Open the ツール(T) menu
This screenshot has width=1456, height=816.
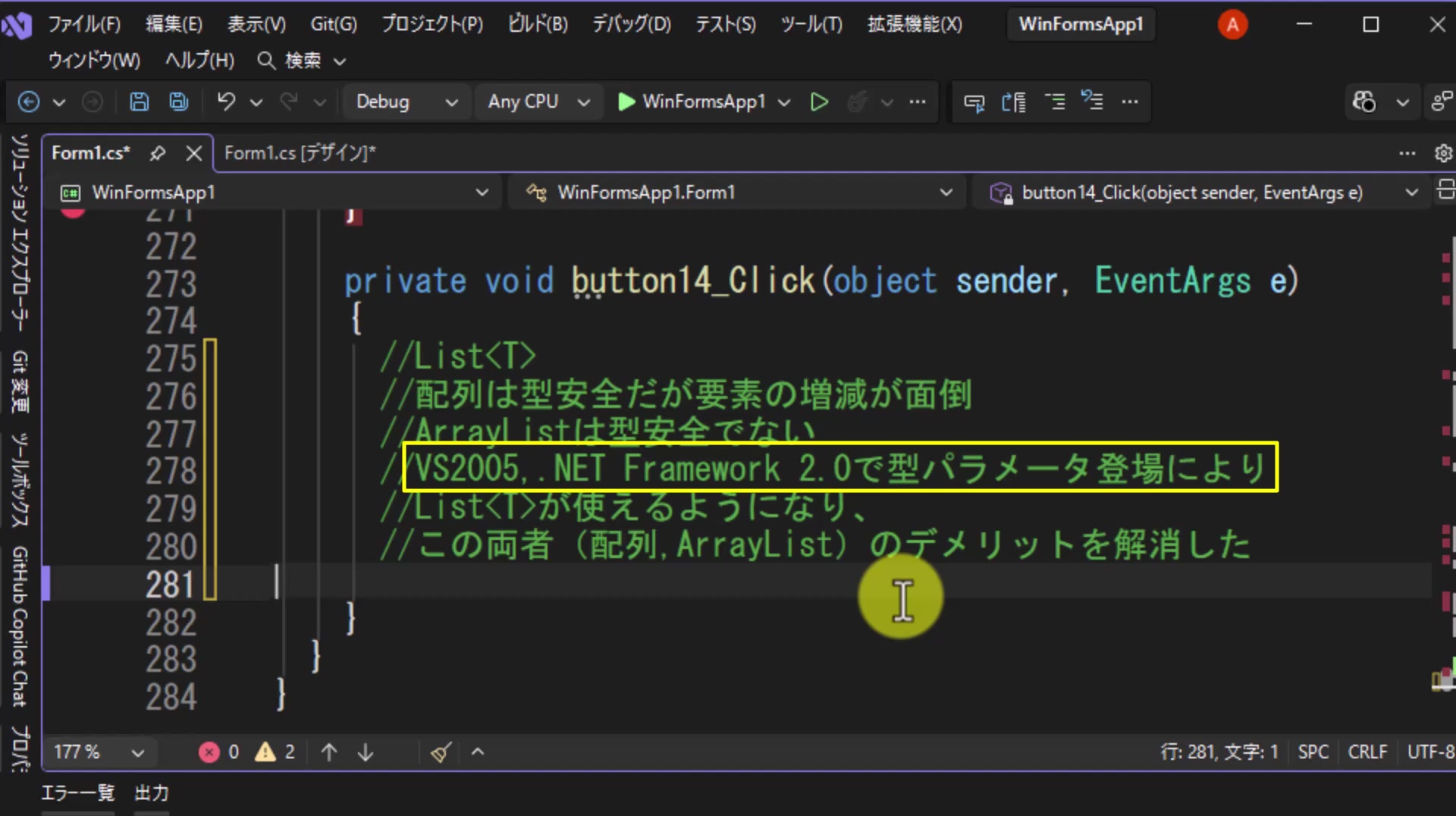click(x=811, y=24)
